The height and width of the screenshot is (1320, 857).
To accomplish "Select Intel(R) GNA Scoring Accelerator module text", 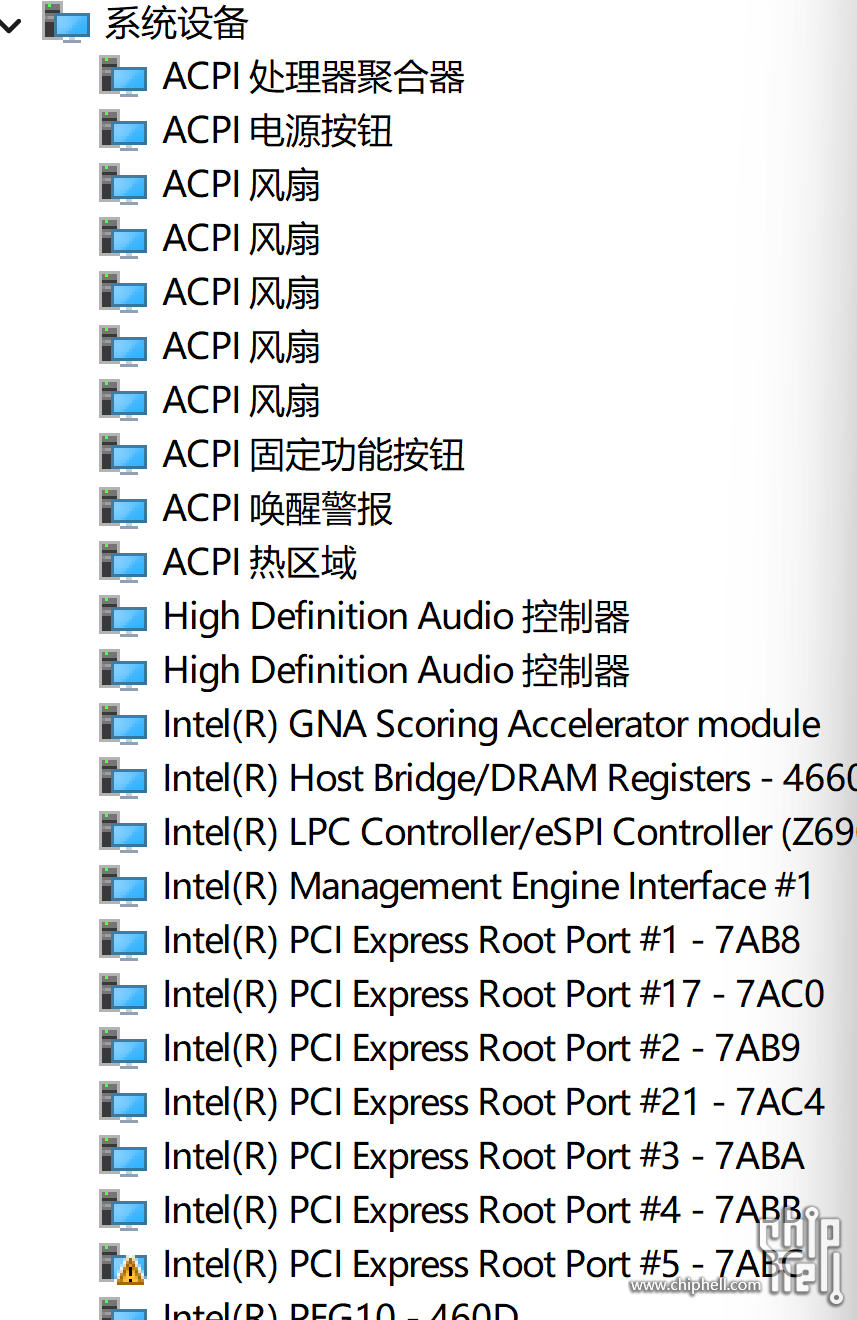I will pos(492,725).
